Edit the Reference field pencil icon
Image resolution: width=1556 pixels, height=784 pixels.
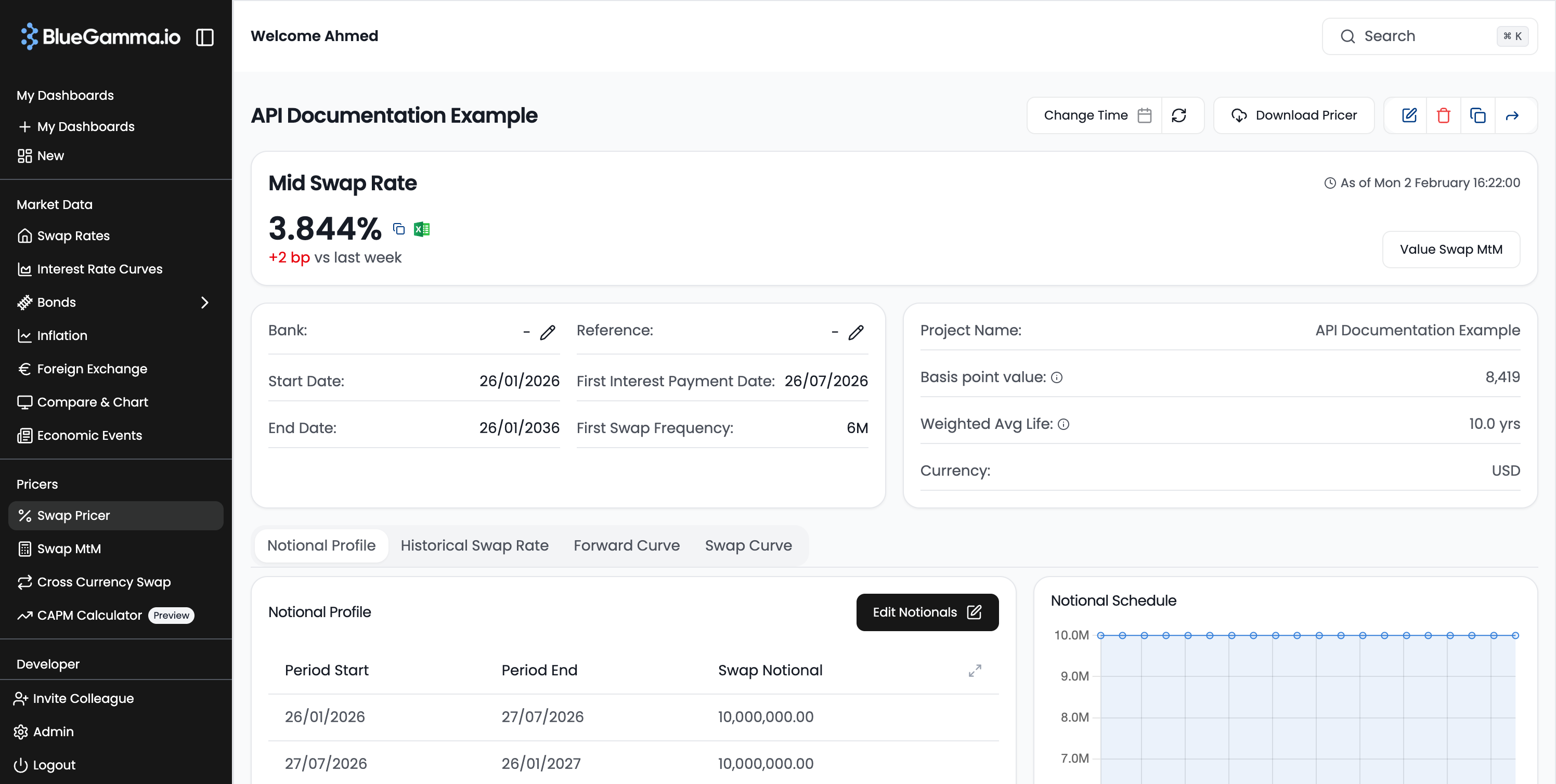pos(856,332)
